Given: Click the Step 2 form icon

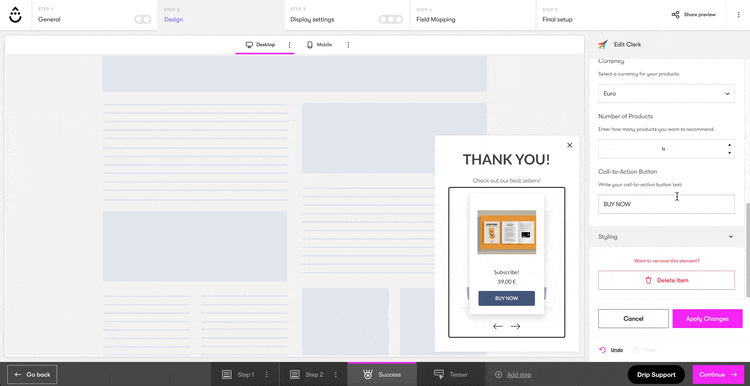Looking at the screenshot, I should click(x=296, y=375).
